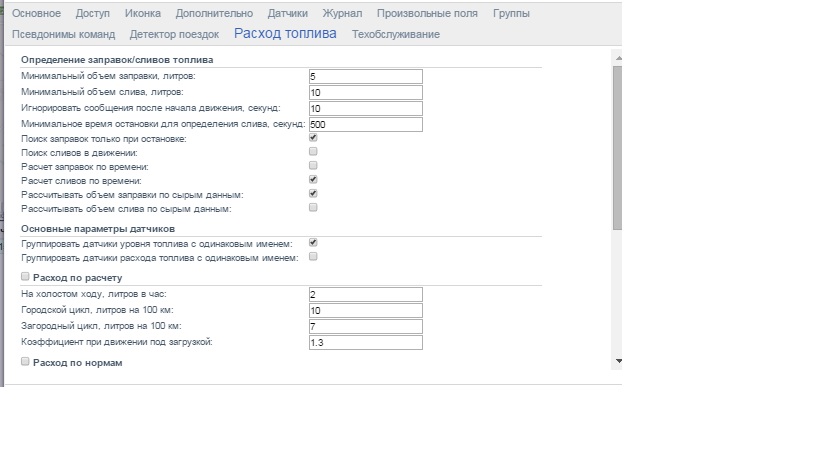Click the scrollbar down arrow

[617, 361]
